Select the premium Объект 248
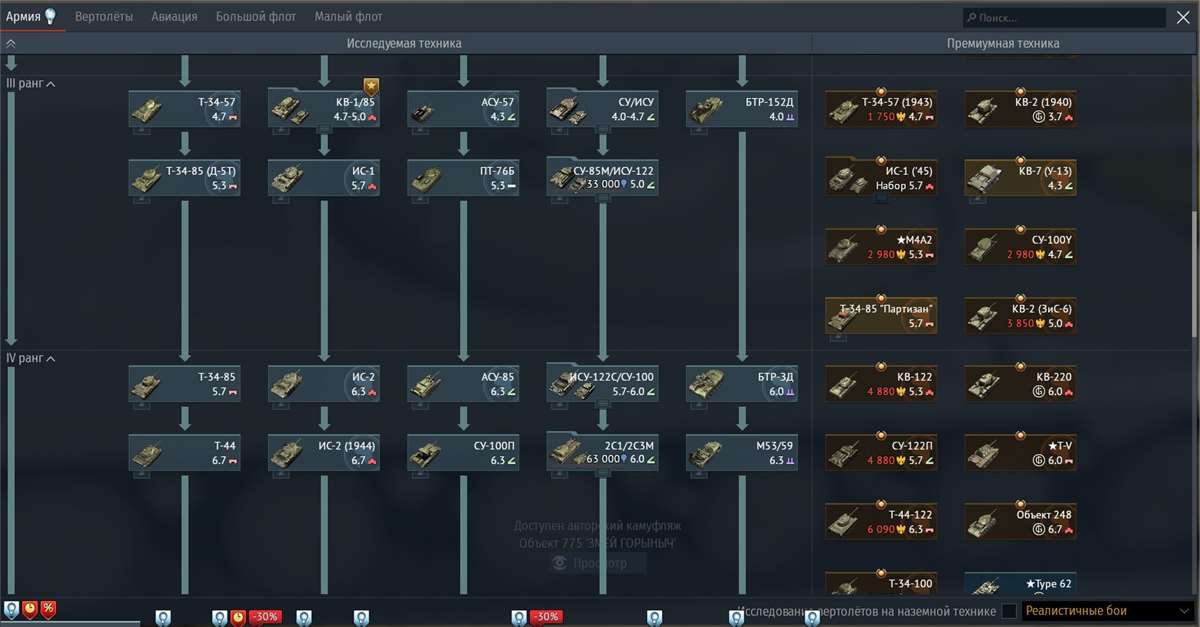This screenshot has width=1200, height=627. point(1019,520)
